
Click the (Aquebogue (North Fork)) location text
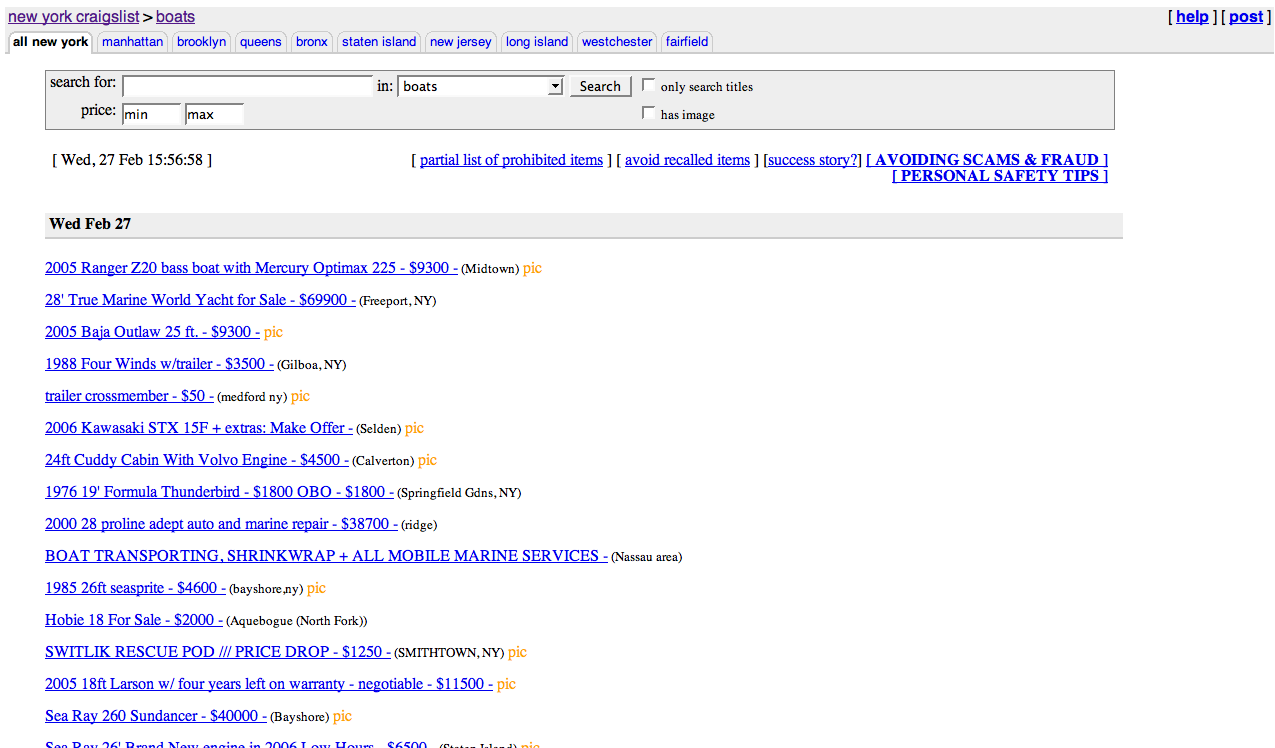297,621
